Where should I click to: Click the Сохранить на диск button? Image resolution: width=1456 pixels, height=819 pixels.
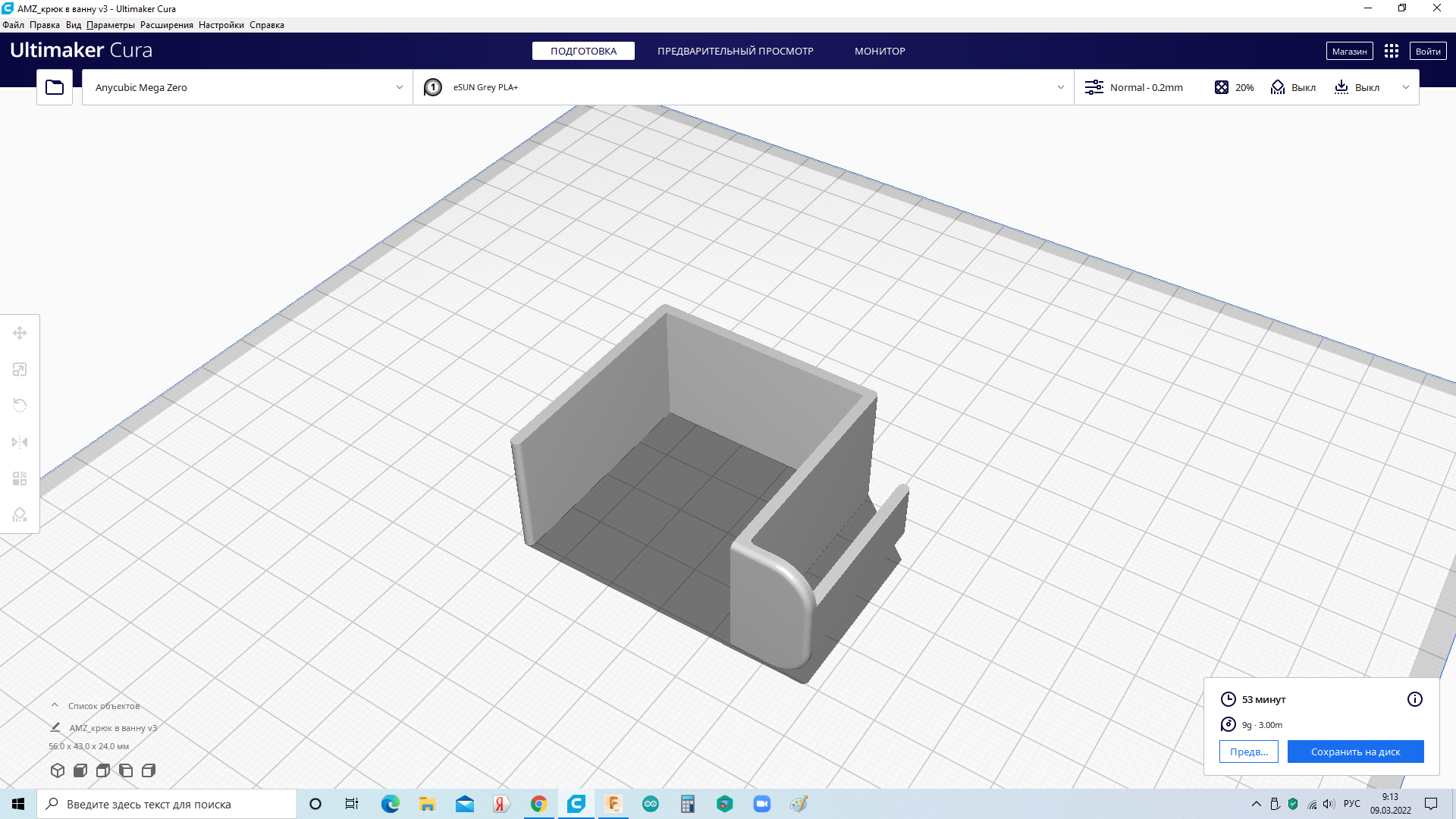[1355, 752]
